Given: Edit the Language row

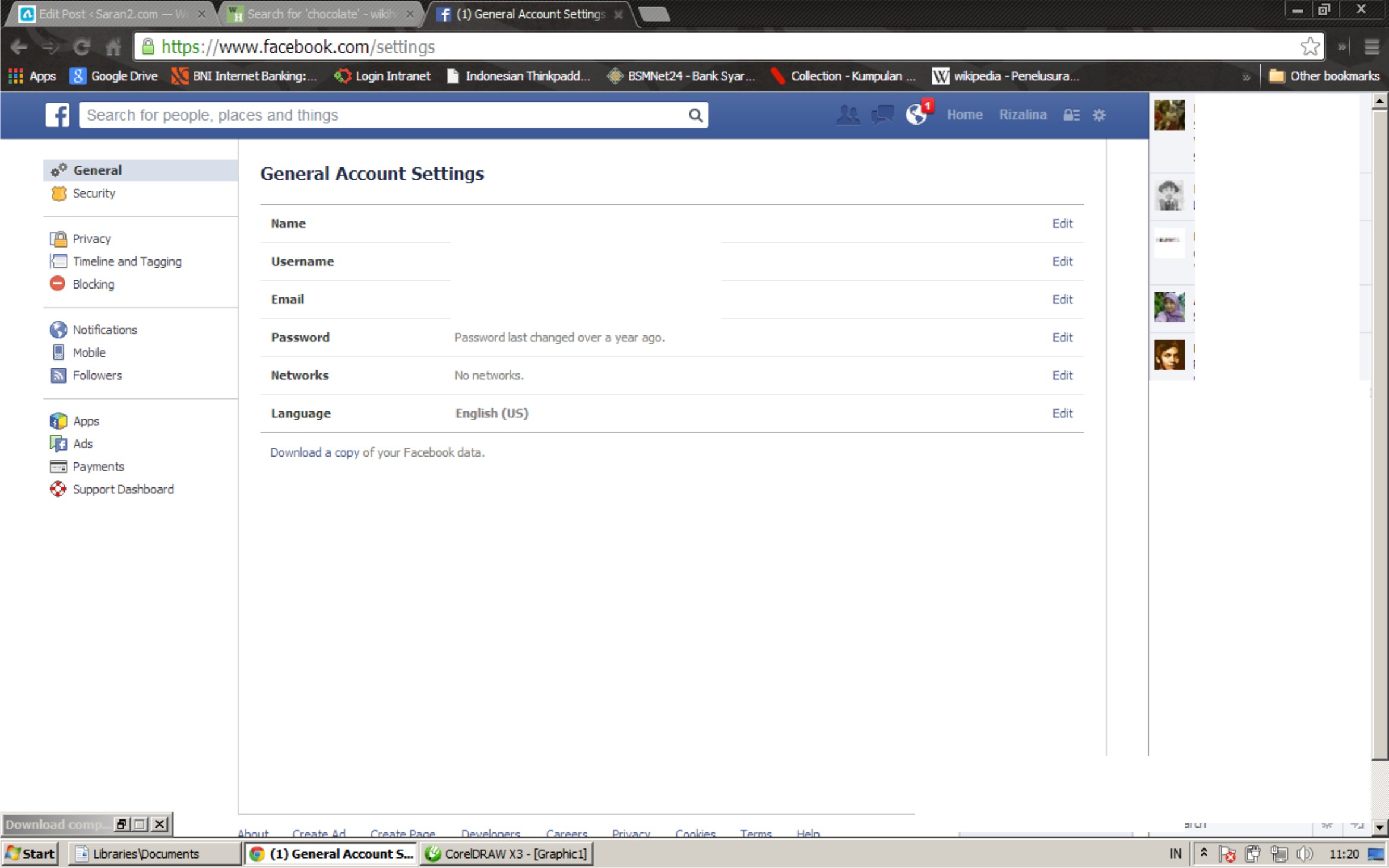Looking at the screenshot, I should (1062, 413).
